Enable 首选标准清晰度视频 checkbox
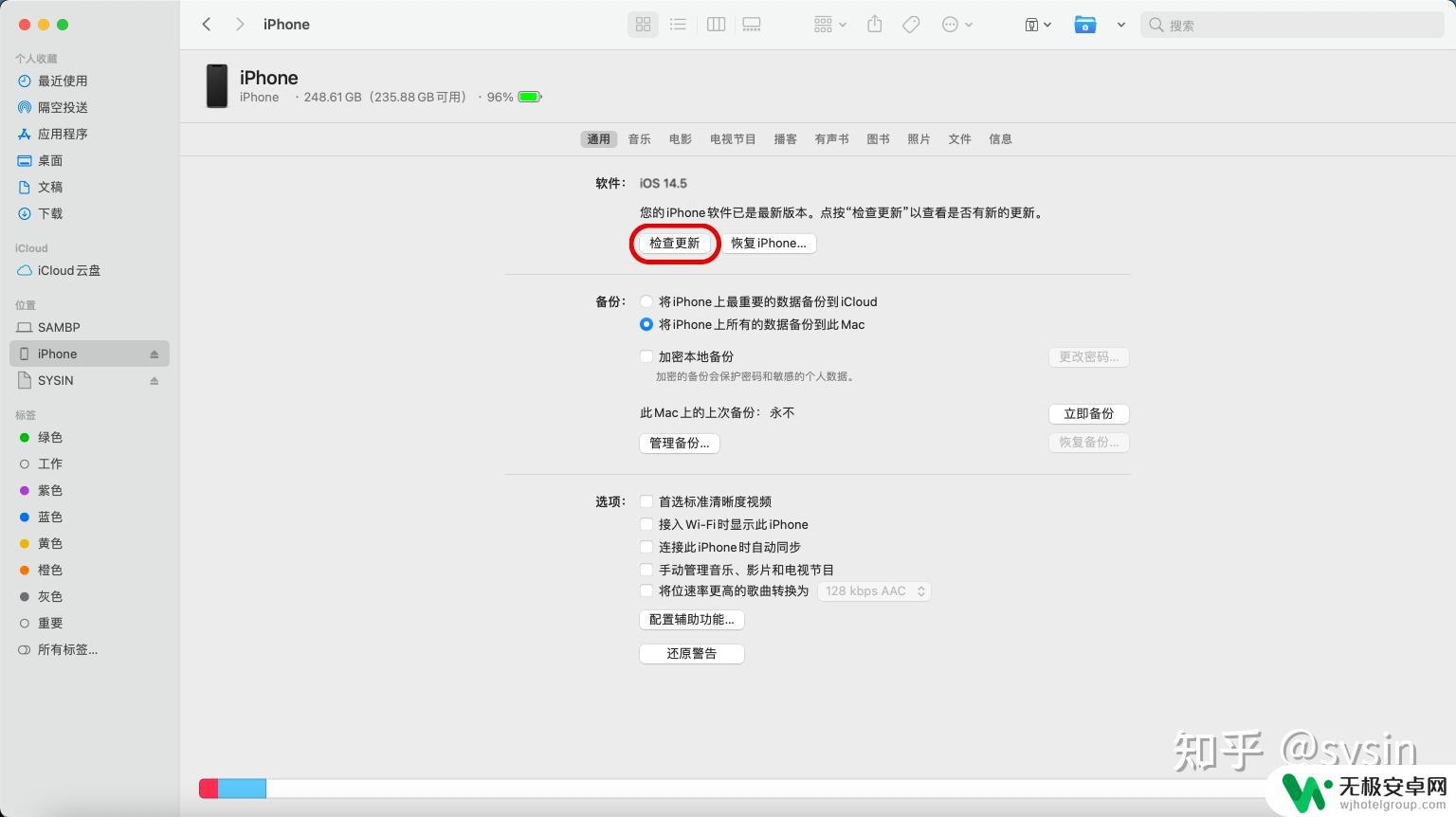 coord(646,501)
